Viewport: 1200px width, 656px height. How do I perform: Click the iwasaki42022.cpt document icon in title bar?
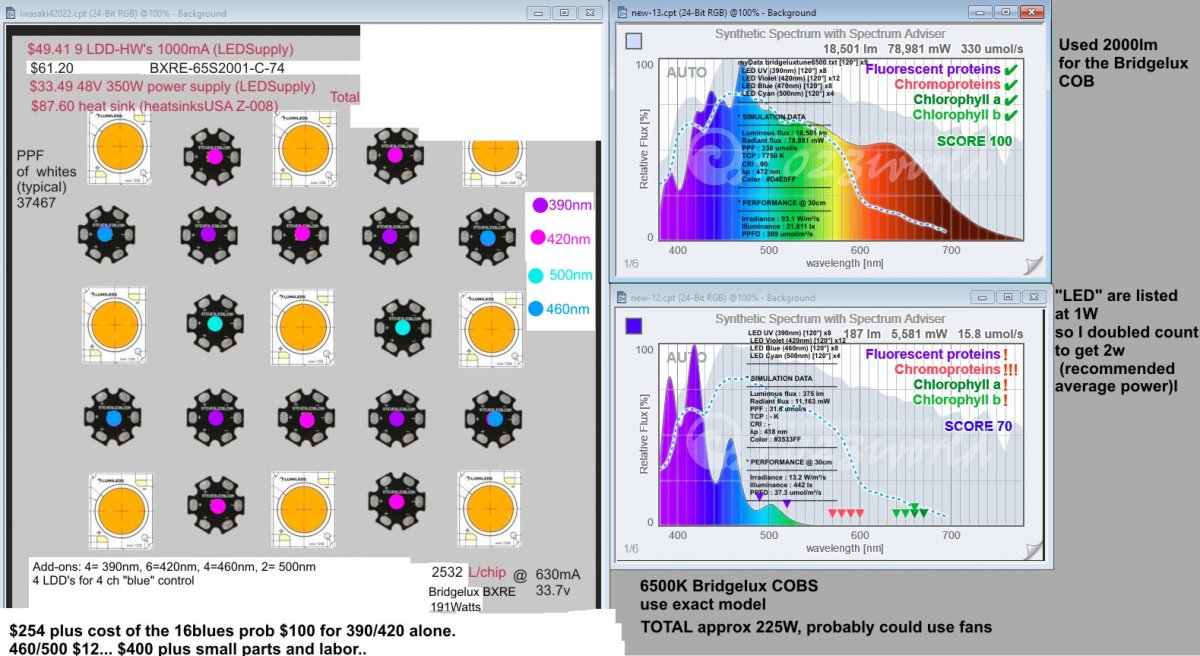(x=11, y=14)
